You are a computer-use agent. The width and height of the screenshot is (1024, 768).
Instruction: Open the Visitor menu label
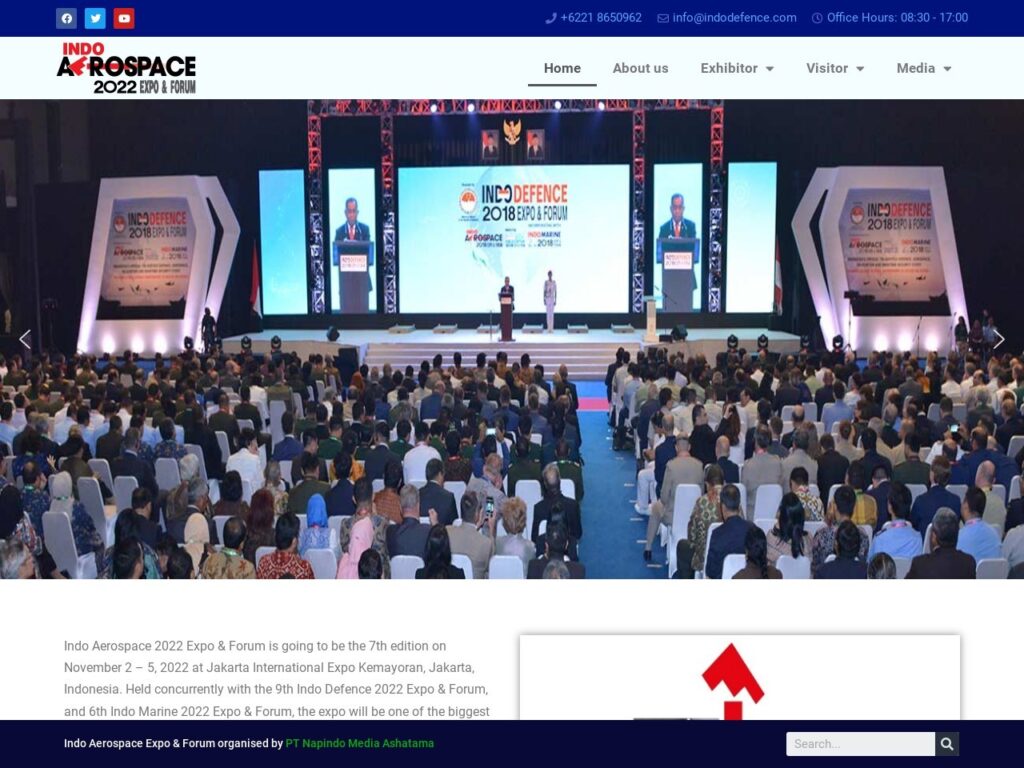coord(827,68)
